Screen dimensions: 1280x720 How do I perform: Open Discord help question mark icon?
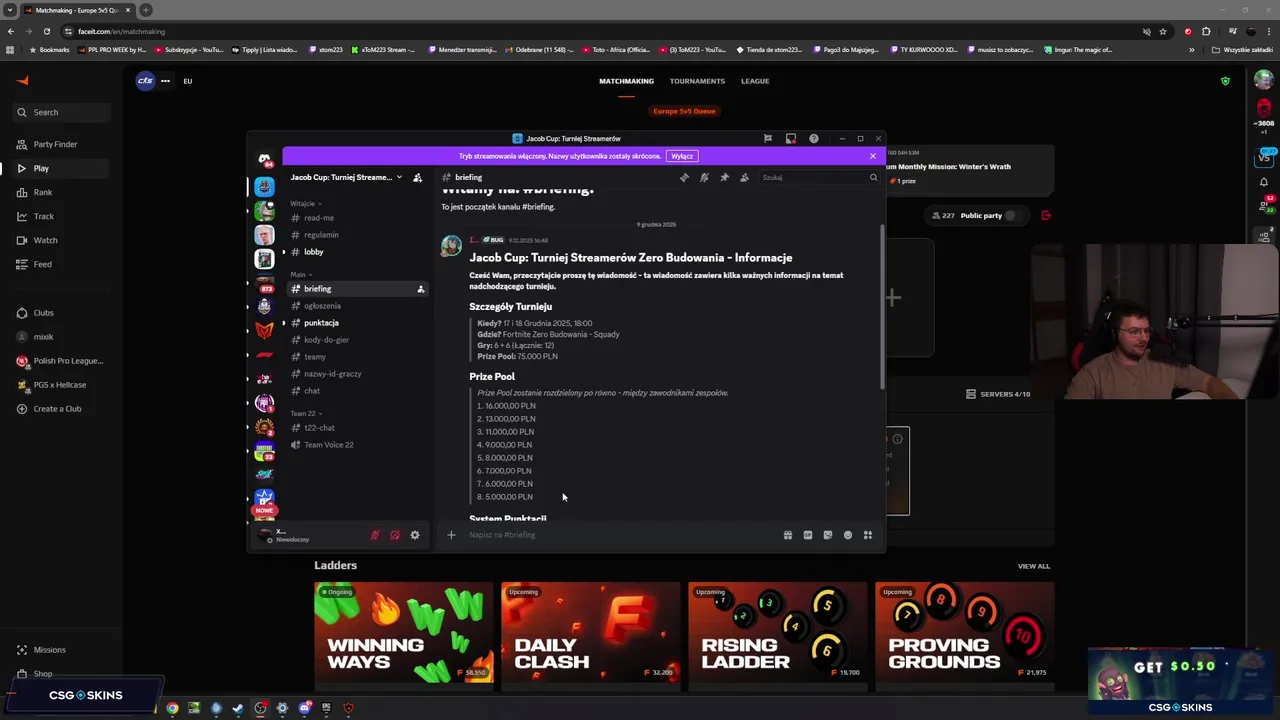[813, 138]
